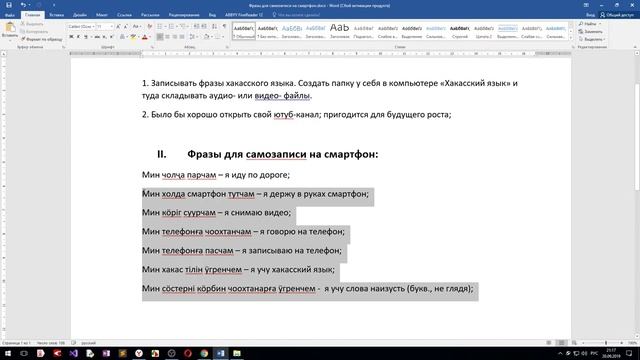Viewport: 640px width, 360px height.
Task: Decrease the font size
Action: (126, 27)
